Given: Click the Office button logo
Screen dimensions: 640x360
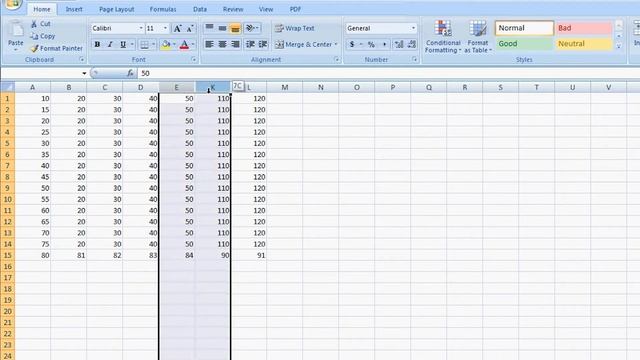Looking at the screenshot, I should click(12, 4).
